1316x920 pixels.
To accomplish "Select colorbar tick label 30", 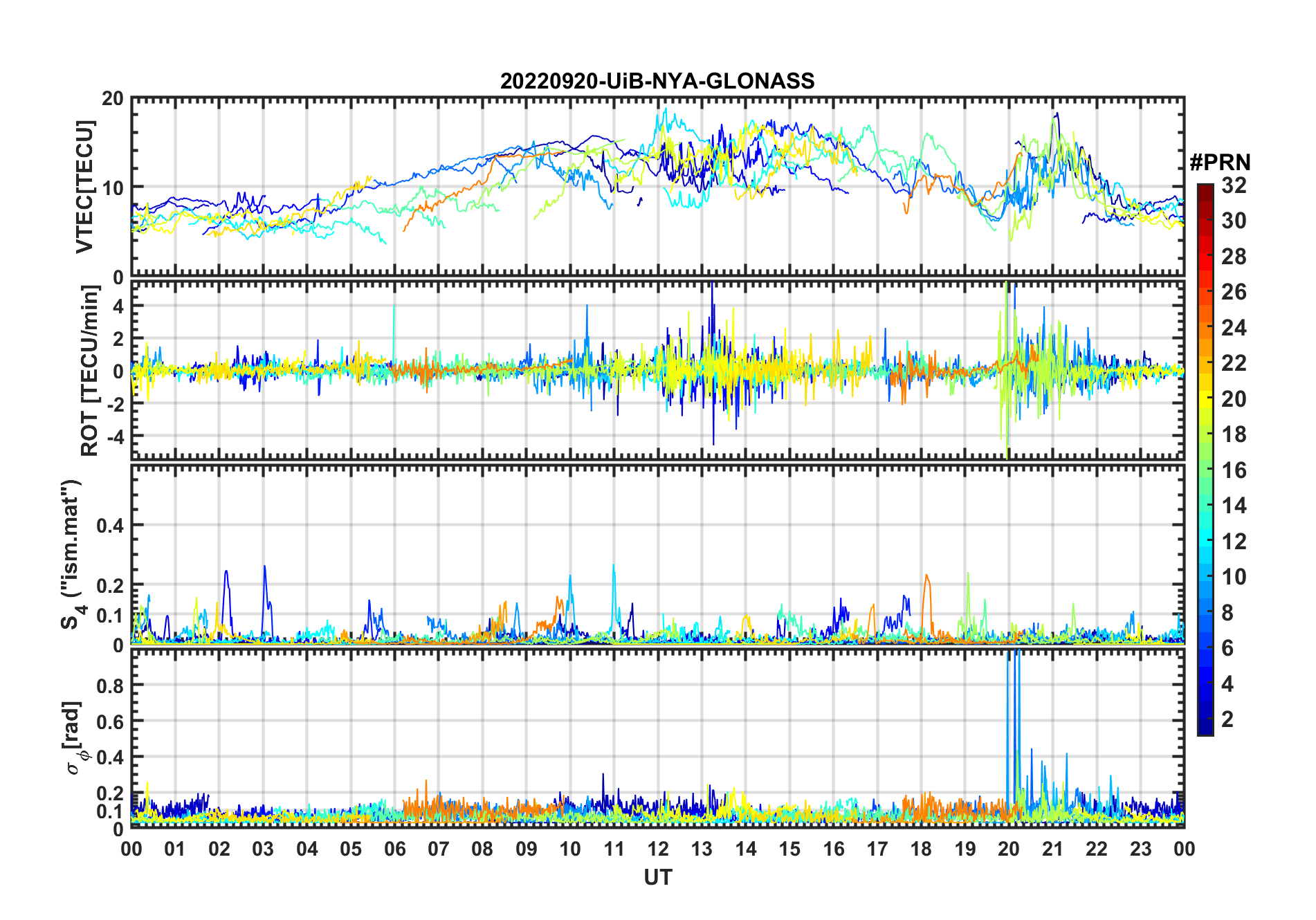I will click(x=1234, y=221).
